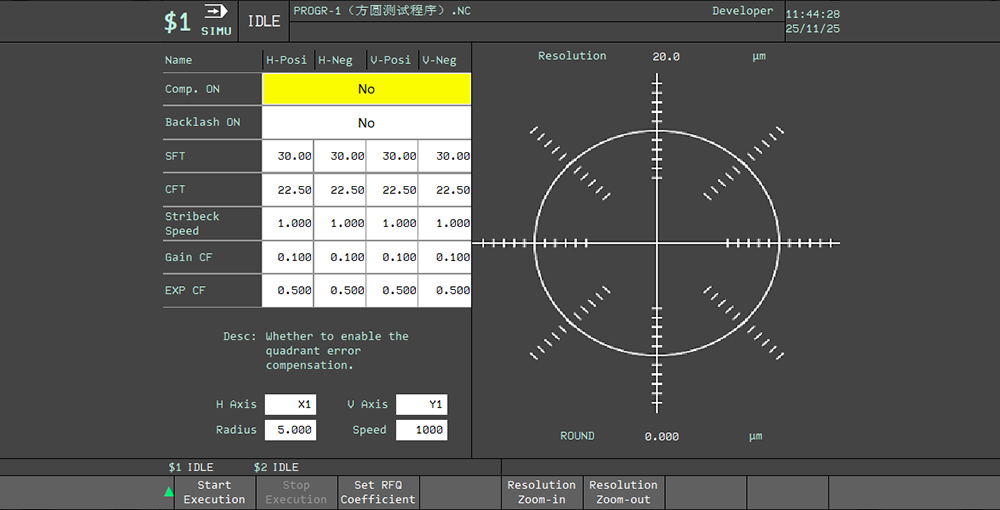Click the circular roundness plot center
This screenshot has height=510, width=1000.
click(x=657, y=243)
